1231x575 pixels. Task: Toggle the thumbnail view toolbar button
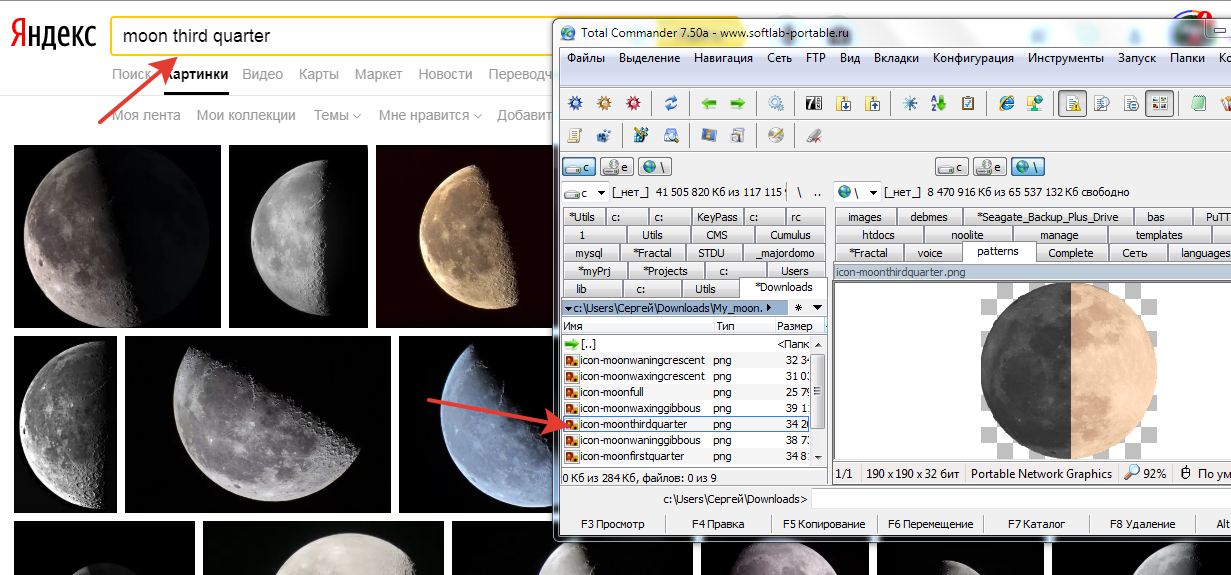coord(1159,103)
